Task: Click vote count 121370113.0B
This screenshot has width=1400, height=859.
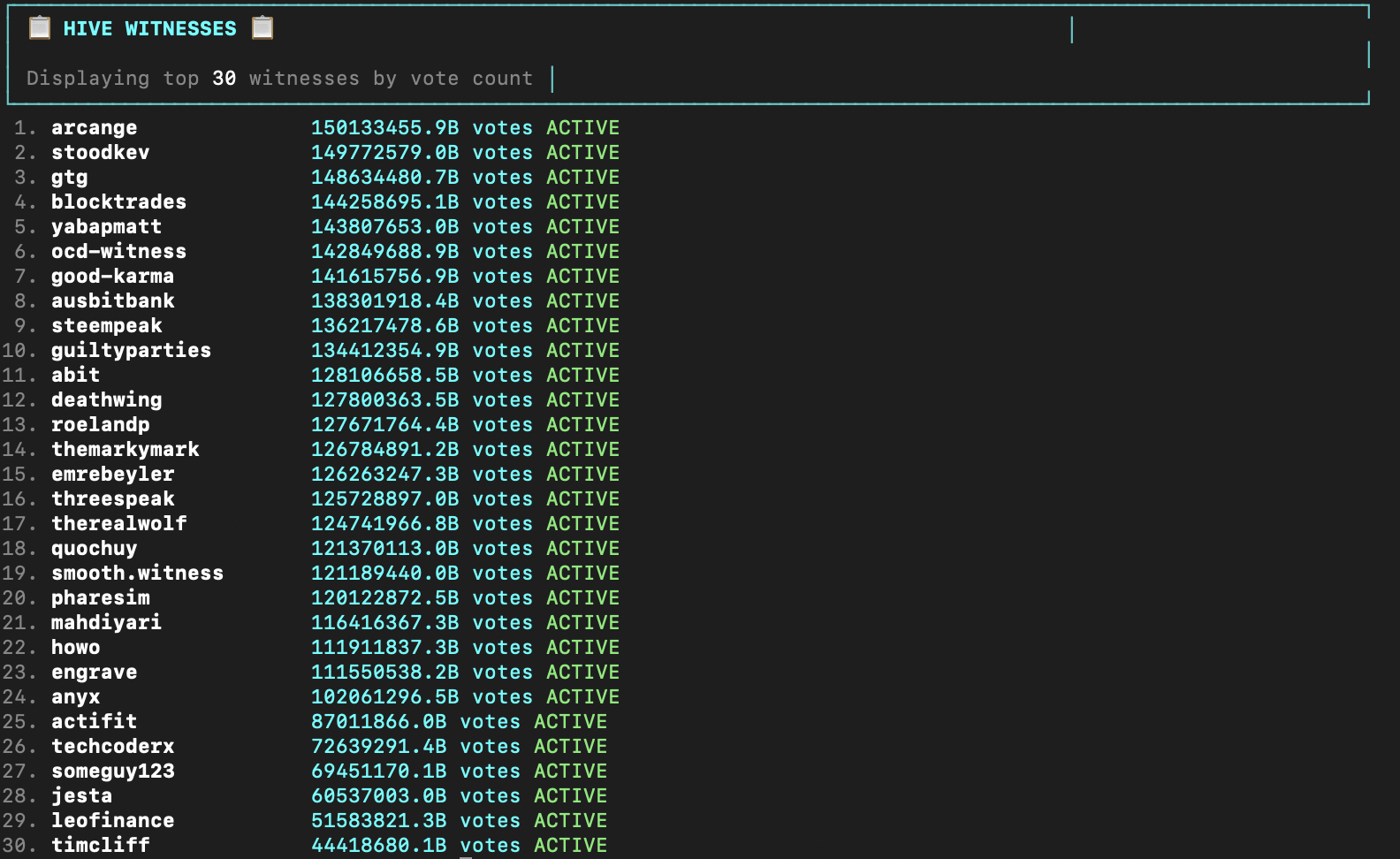Action: tap(385, 549)
